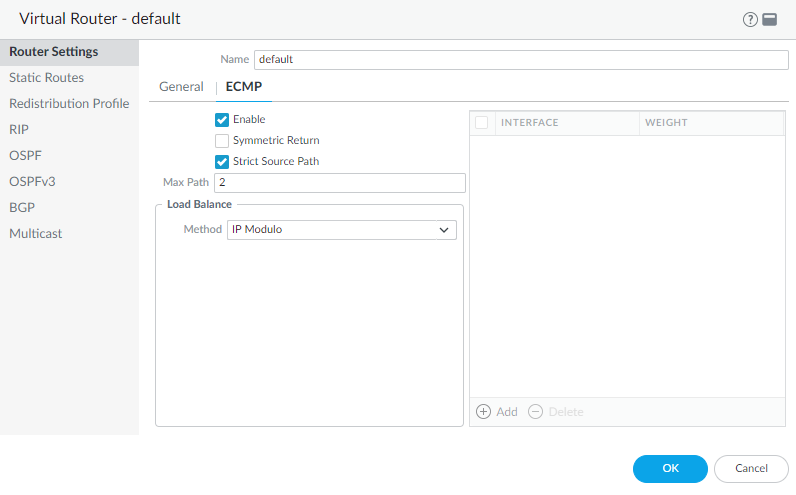The image size is (796, 495).
Task: Open the help question mark icon
Action: (750, 19)
